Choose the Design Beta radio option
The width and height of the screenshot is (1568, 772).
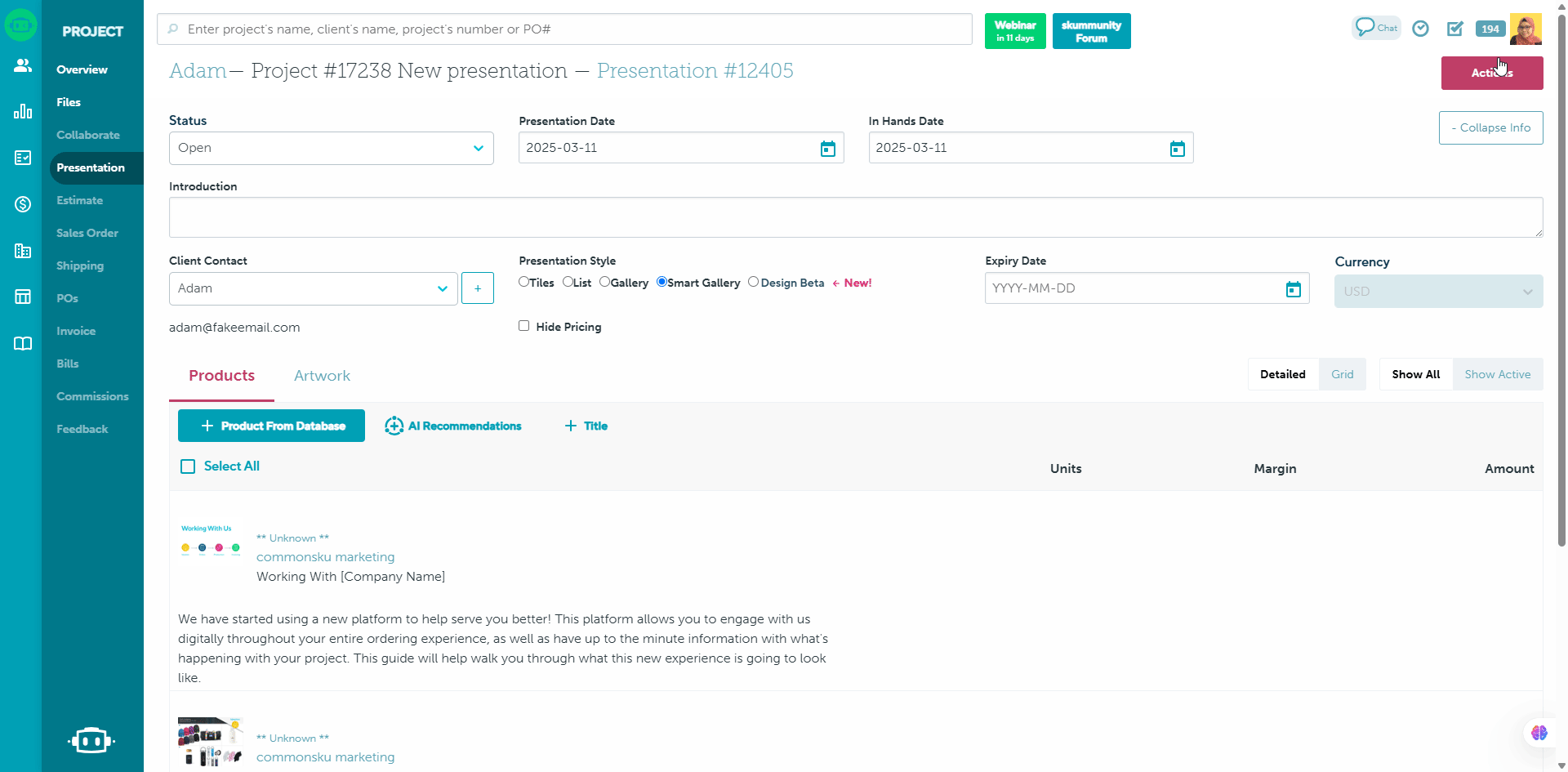[x=753, y=282]
